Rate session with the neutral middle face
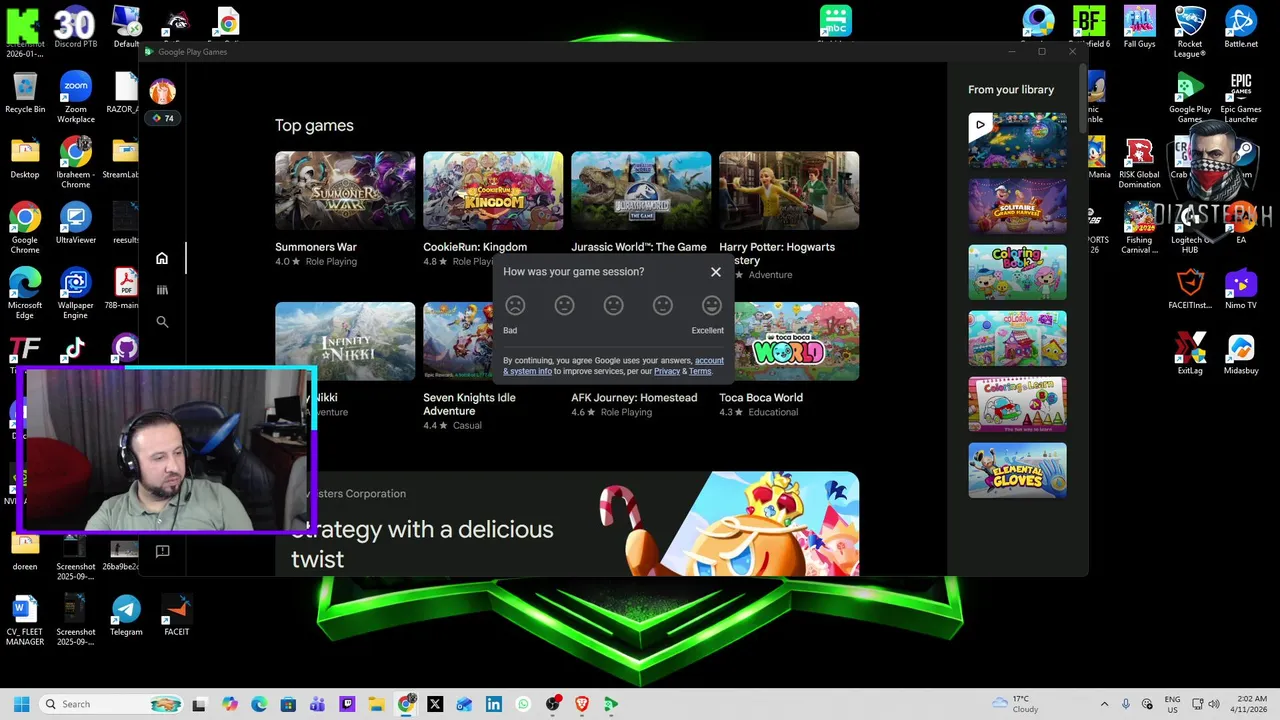 coord(613,305)
